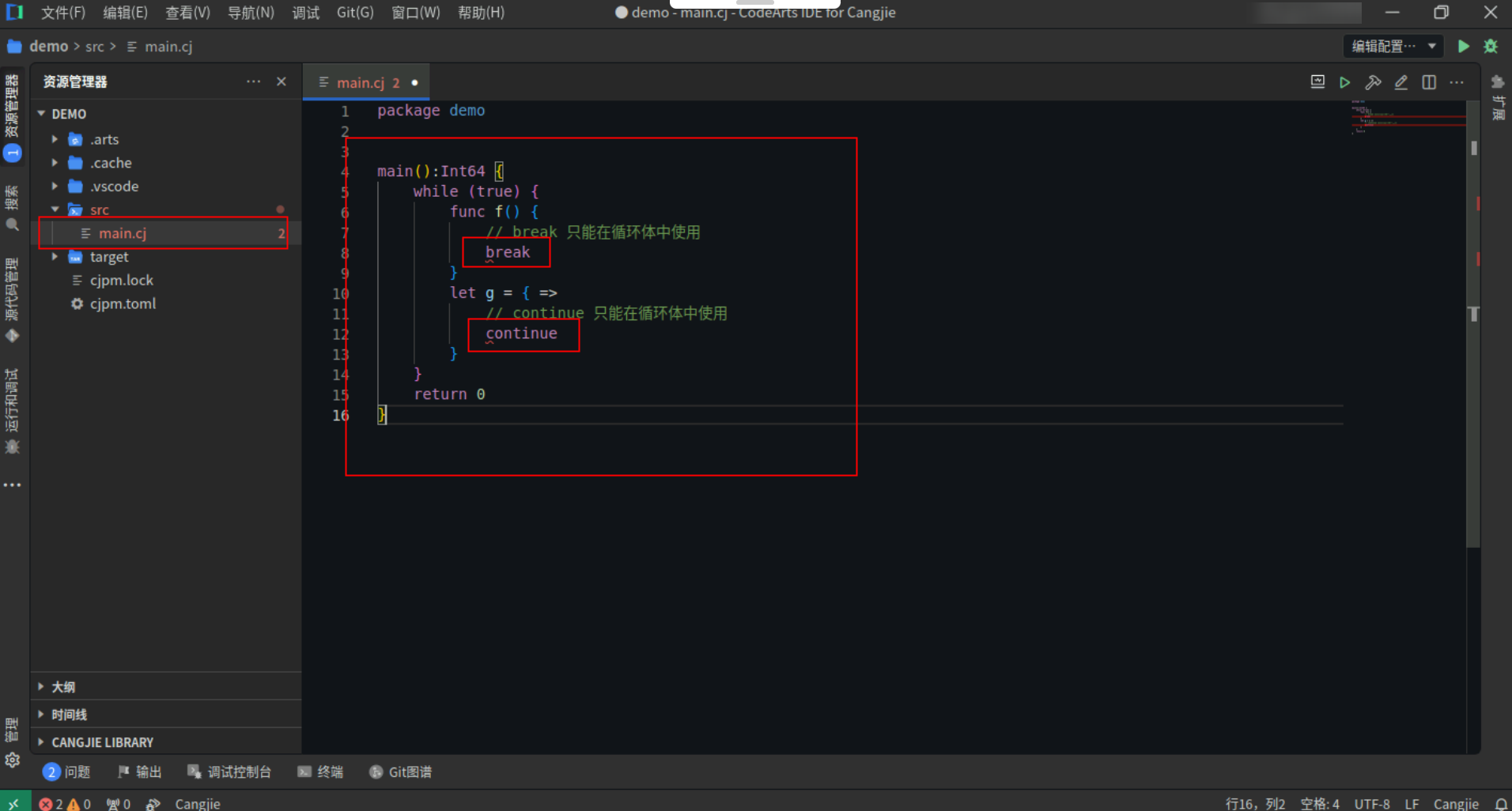Click the green Debug bug icon
The width and height of the screenshot is (1512, 811).
(x=1491, y=46)
